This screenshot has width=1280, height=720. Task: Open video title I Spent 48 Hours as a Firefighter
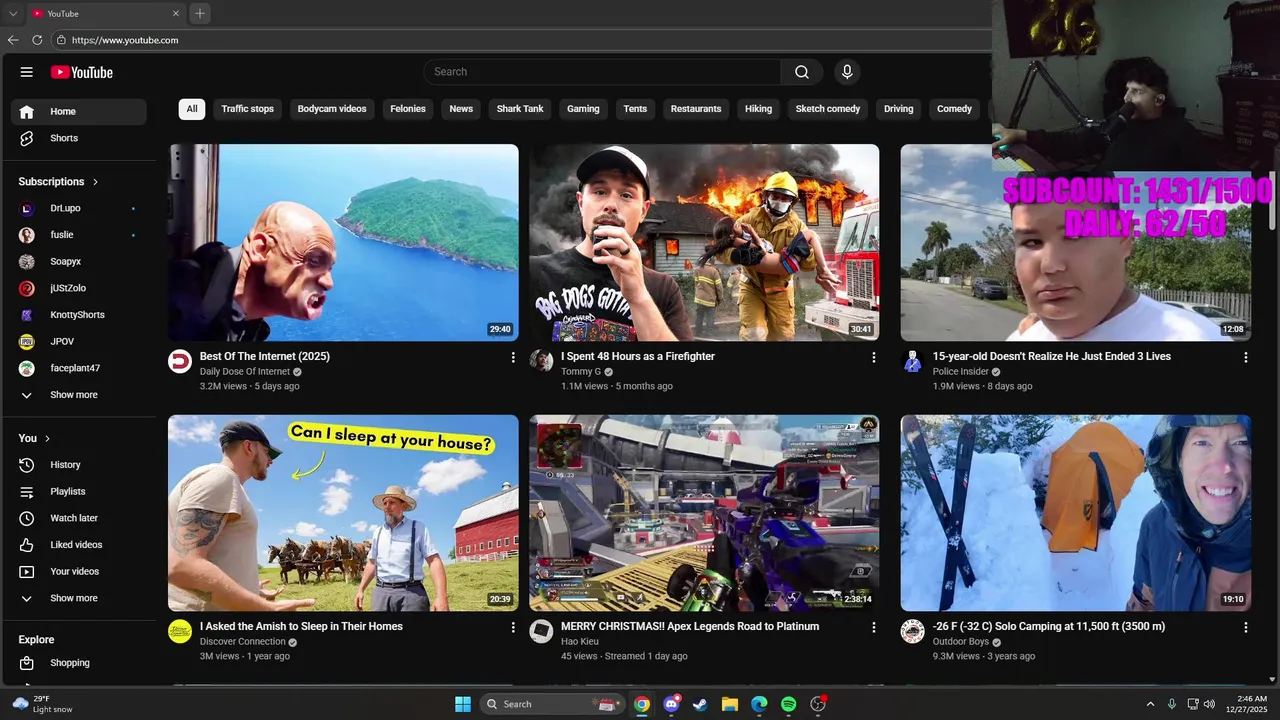click(x=638, y=356)
